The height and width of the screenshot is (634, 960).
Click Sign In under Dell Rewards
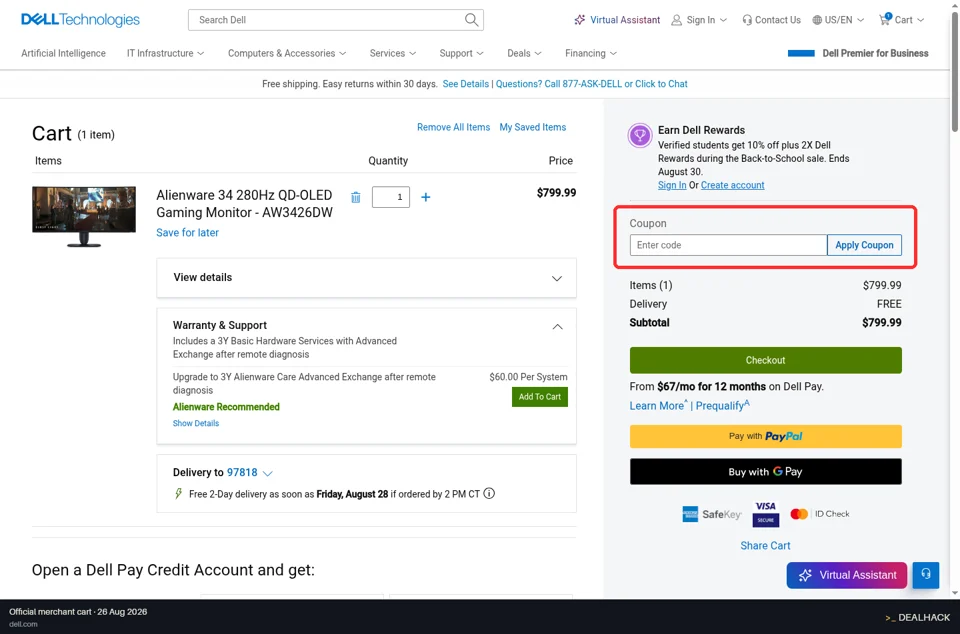pos(672,185)
